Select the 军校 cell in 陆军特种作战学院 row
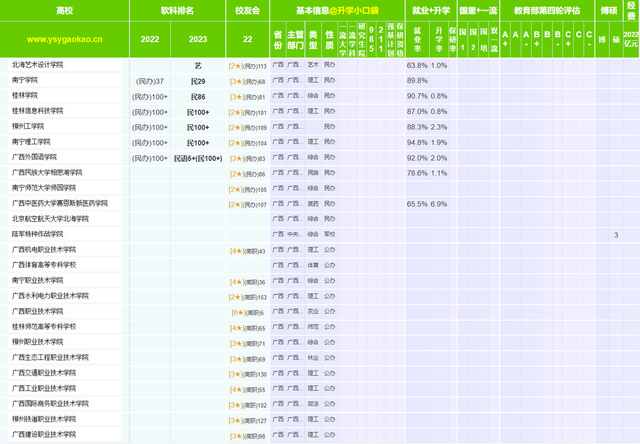 click(x=329, y=234)
